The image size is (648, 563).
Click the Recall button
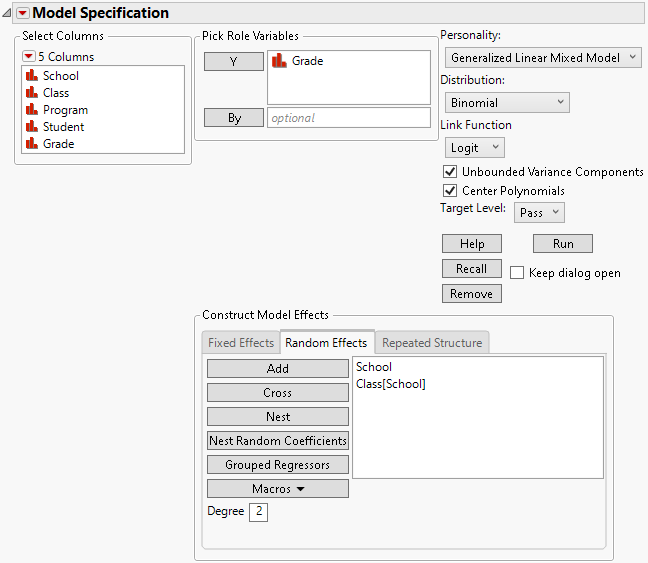[472, 269]
